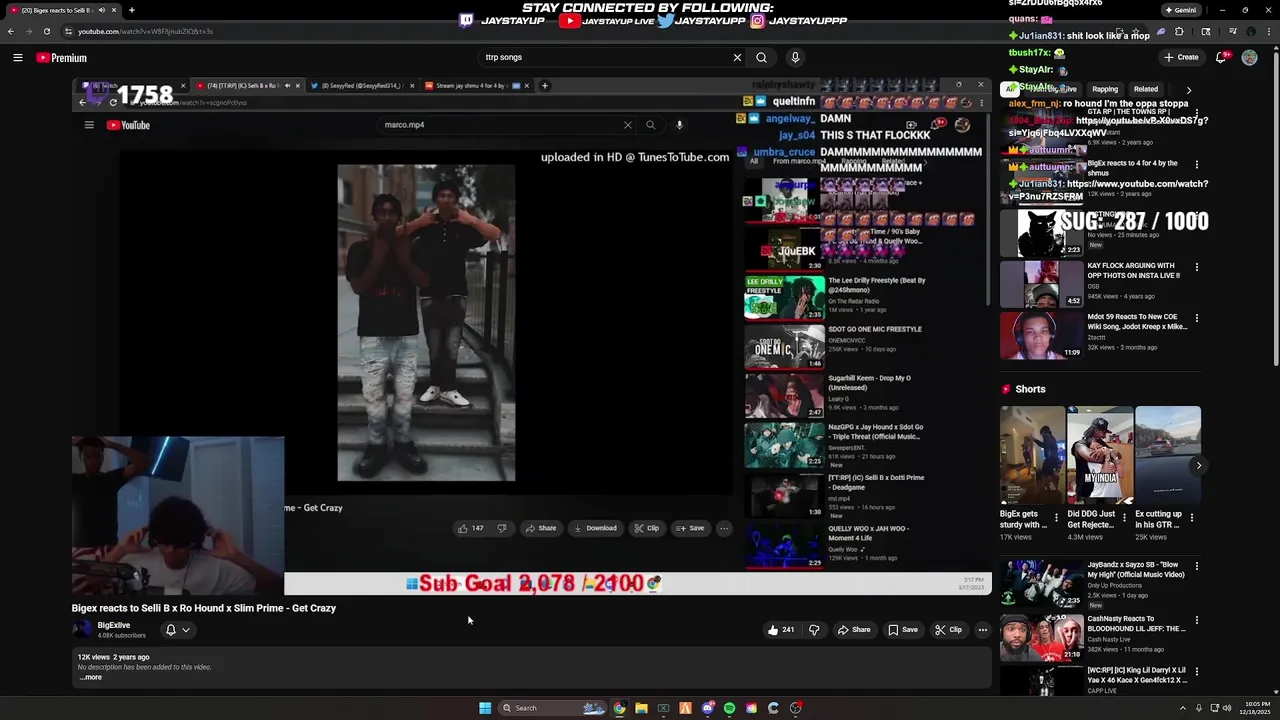Open the BigExlive channel name link

click(114, 626)
